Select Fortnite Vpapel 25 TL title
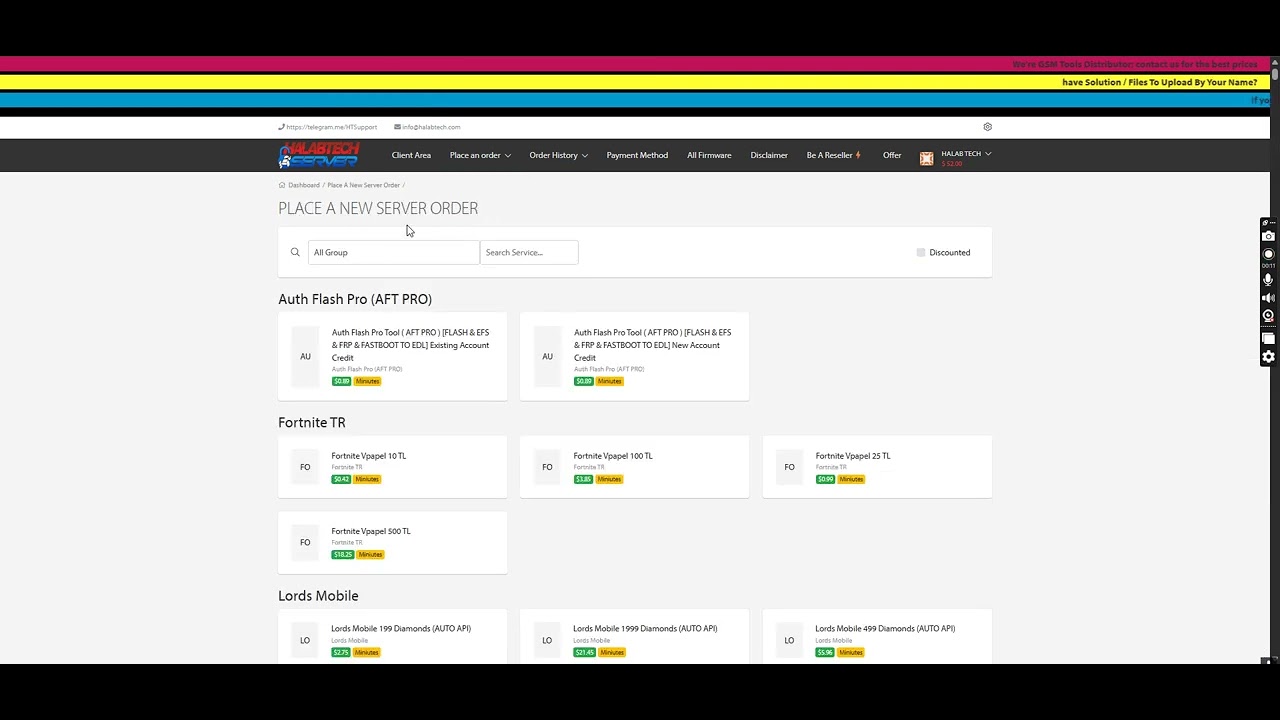This screenshot has width=1280, height=720. pyautogui.click(x=853, y=456)
